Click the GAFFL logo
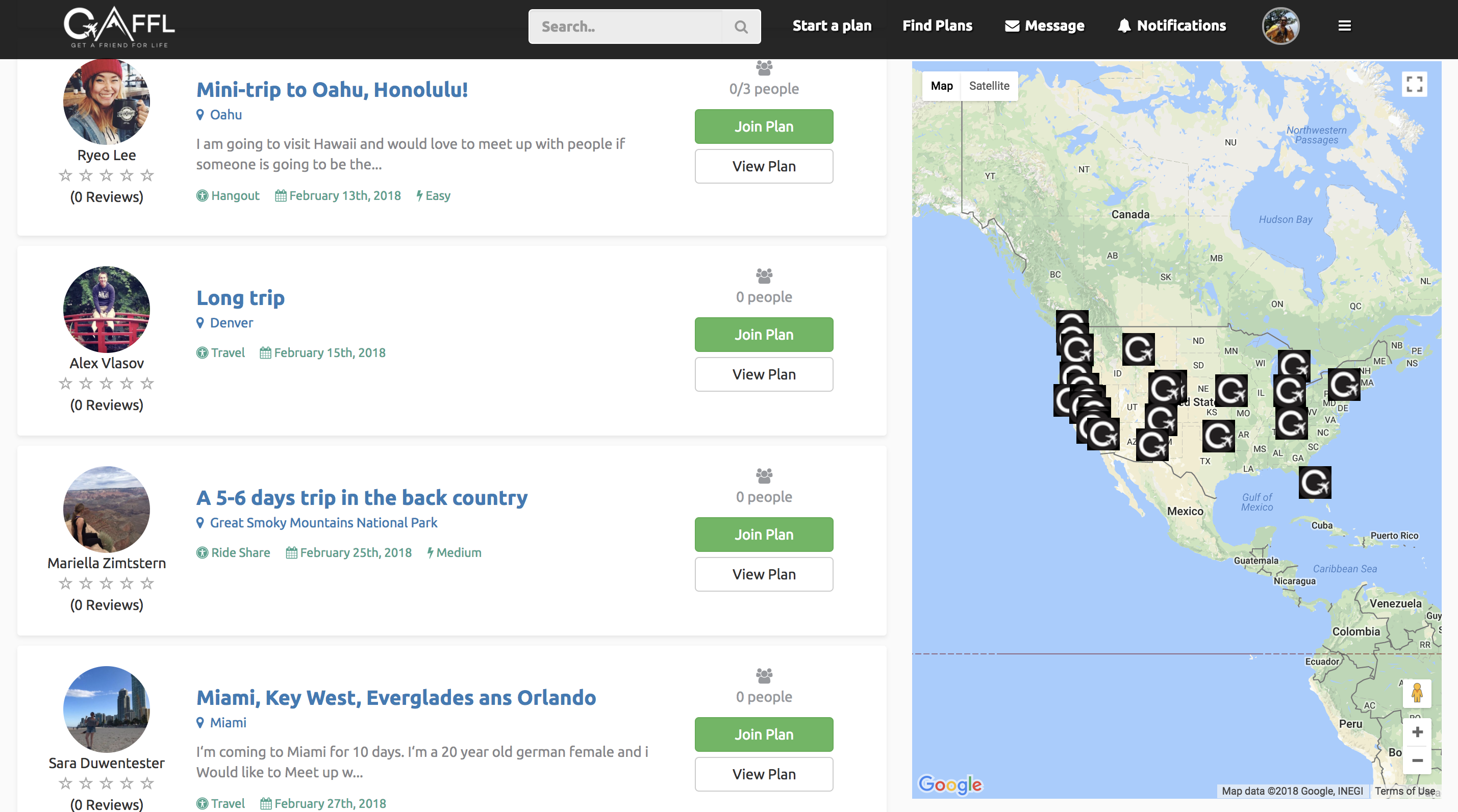Screen dimensions: 1458x812 [x=119, y=27]
